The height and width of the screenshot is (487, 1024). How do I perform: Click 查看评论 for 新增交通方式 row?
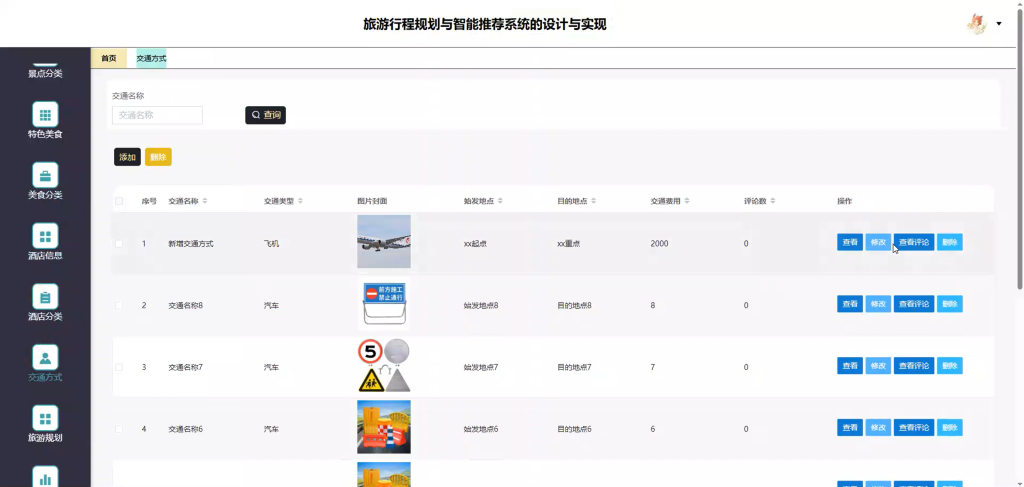coord(914,242)
